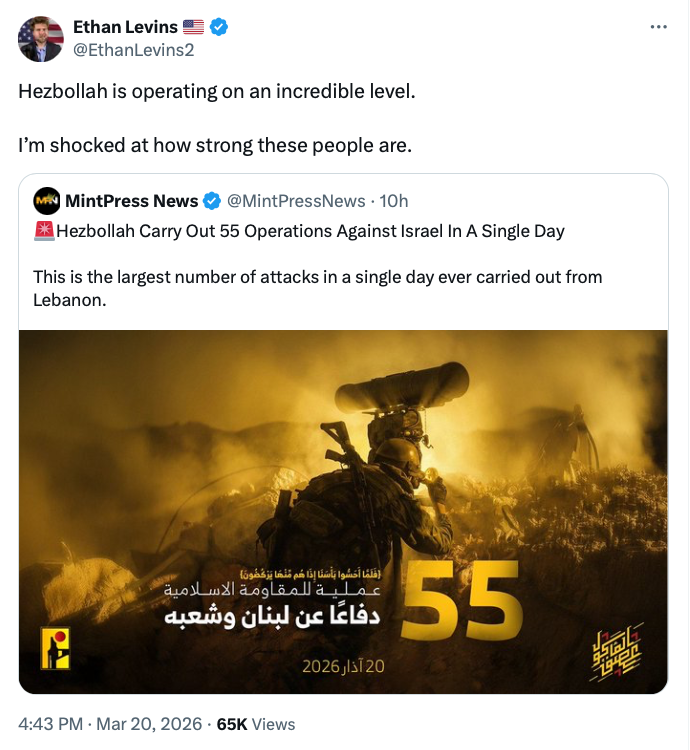Viewport: 690px width, 750px height.
Task: Go to the MintPress News profile name
Action: (131, 201)
